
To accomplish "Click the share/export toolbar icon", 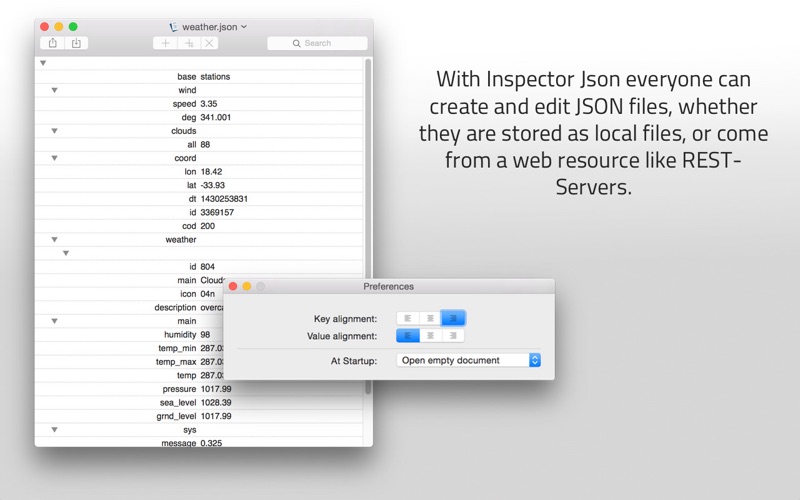I will pos(53,43).
